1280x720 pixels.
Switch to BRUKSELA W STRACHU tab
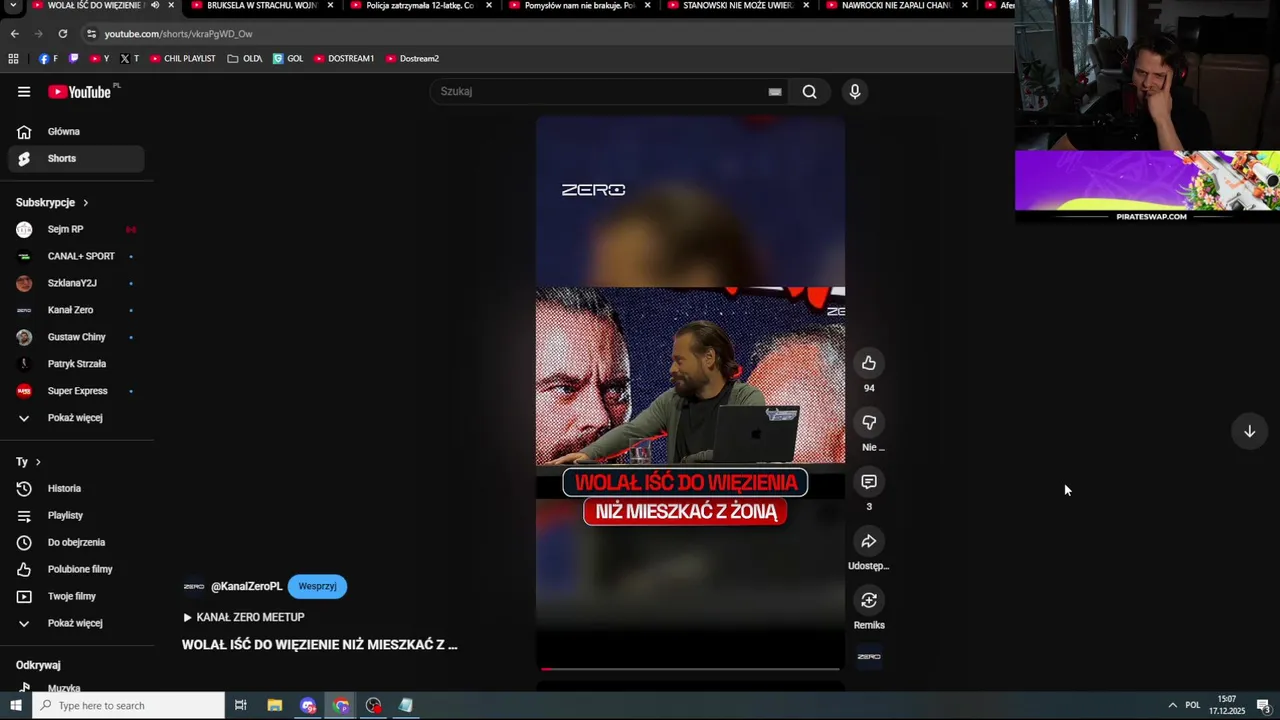point(262,6)
